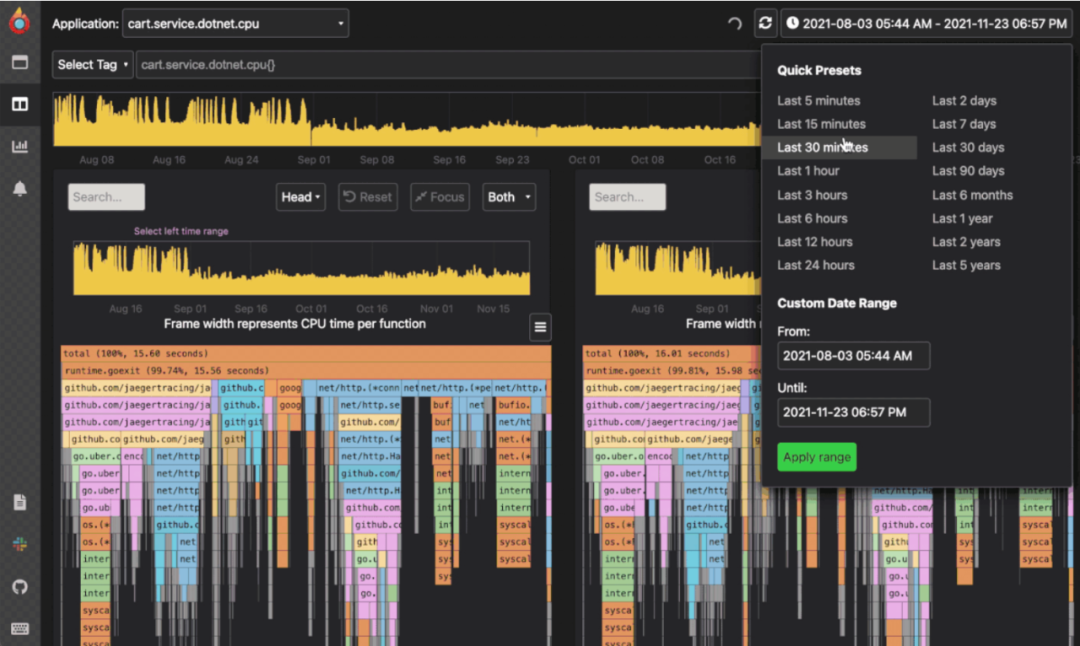Click the left time range timeline chart
This screenshot has width=1080, height=646.
302,268
